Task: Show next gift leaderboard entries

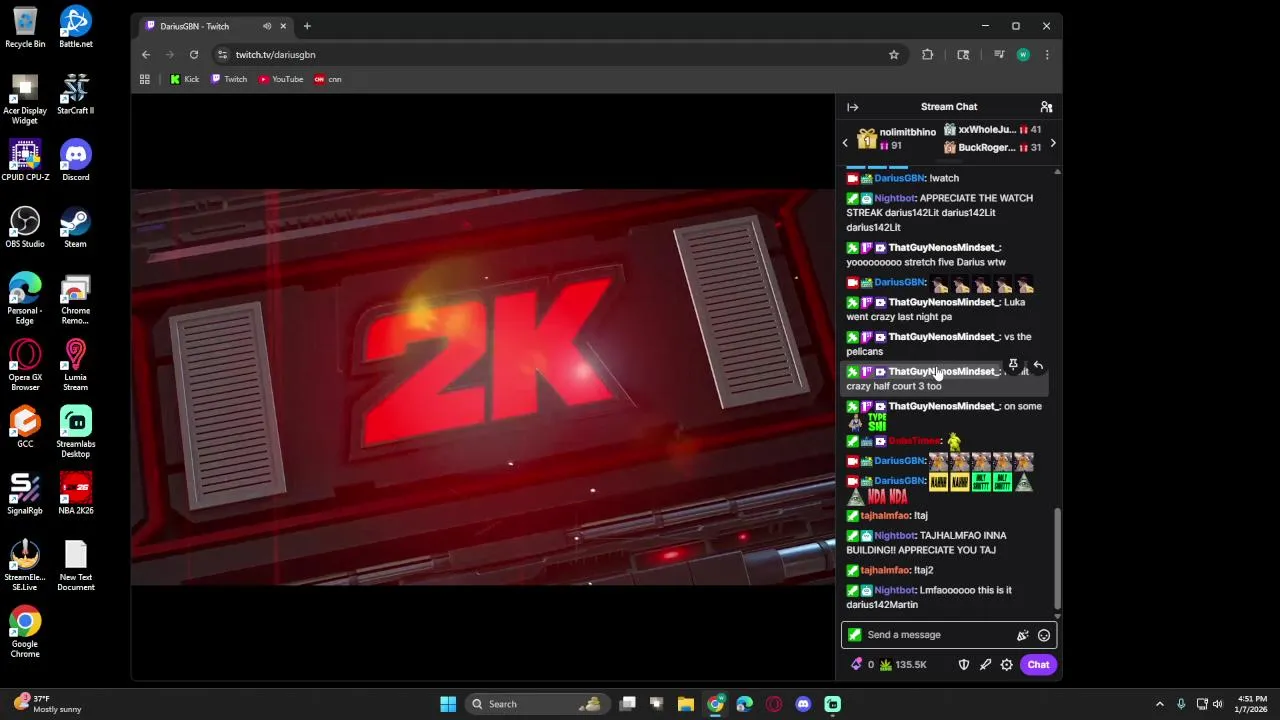Action: tap(1052, 143)
